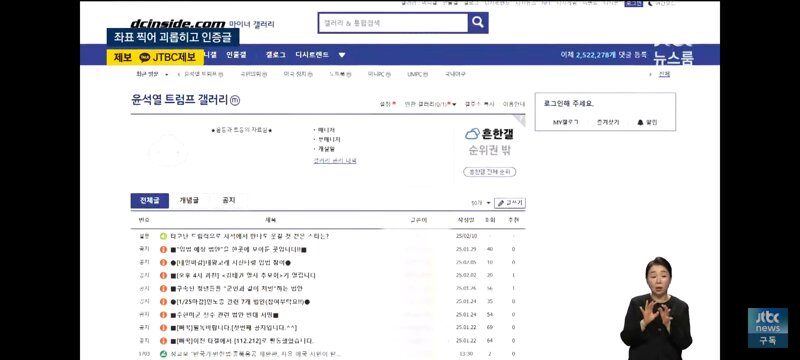
Task: Open 미국 정치 recent gallery link
Action: point(297,74)
